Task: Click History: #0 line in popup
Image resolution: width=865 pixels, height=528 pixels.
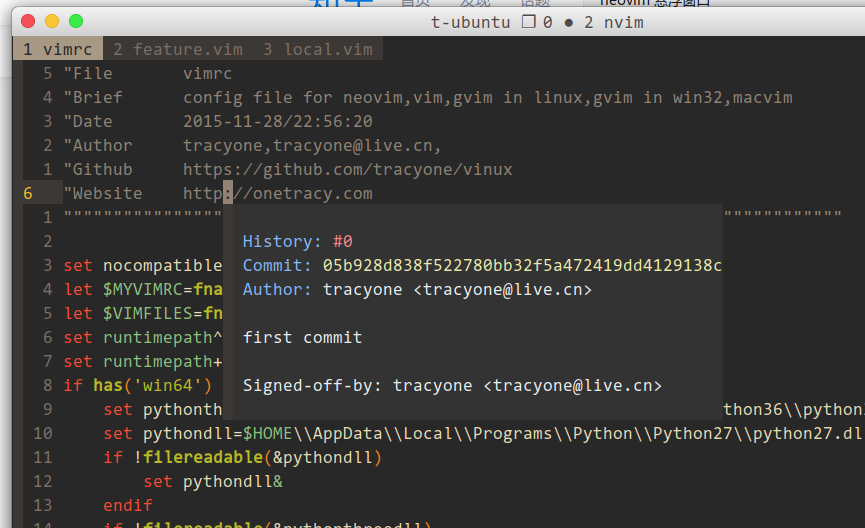Action: 297,242
